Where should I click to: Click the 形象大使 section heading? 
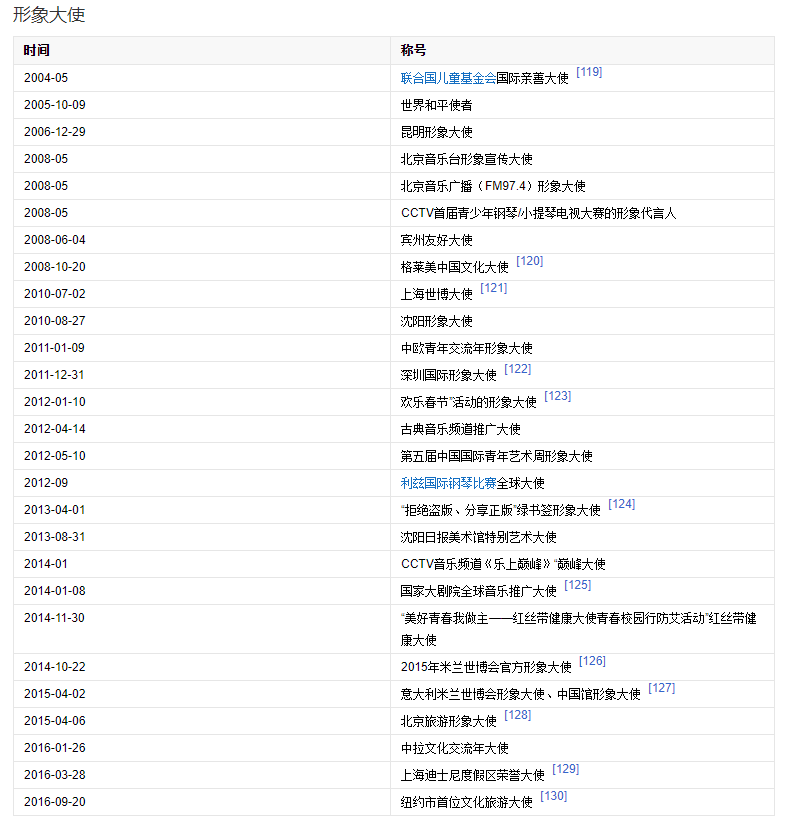pyautogui.click(x=49, y=15)
